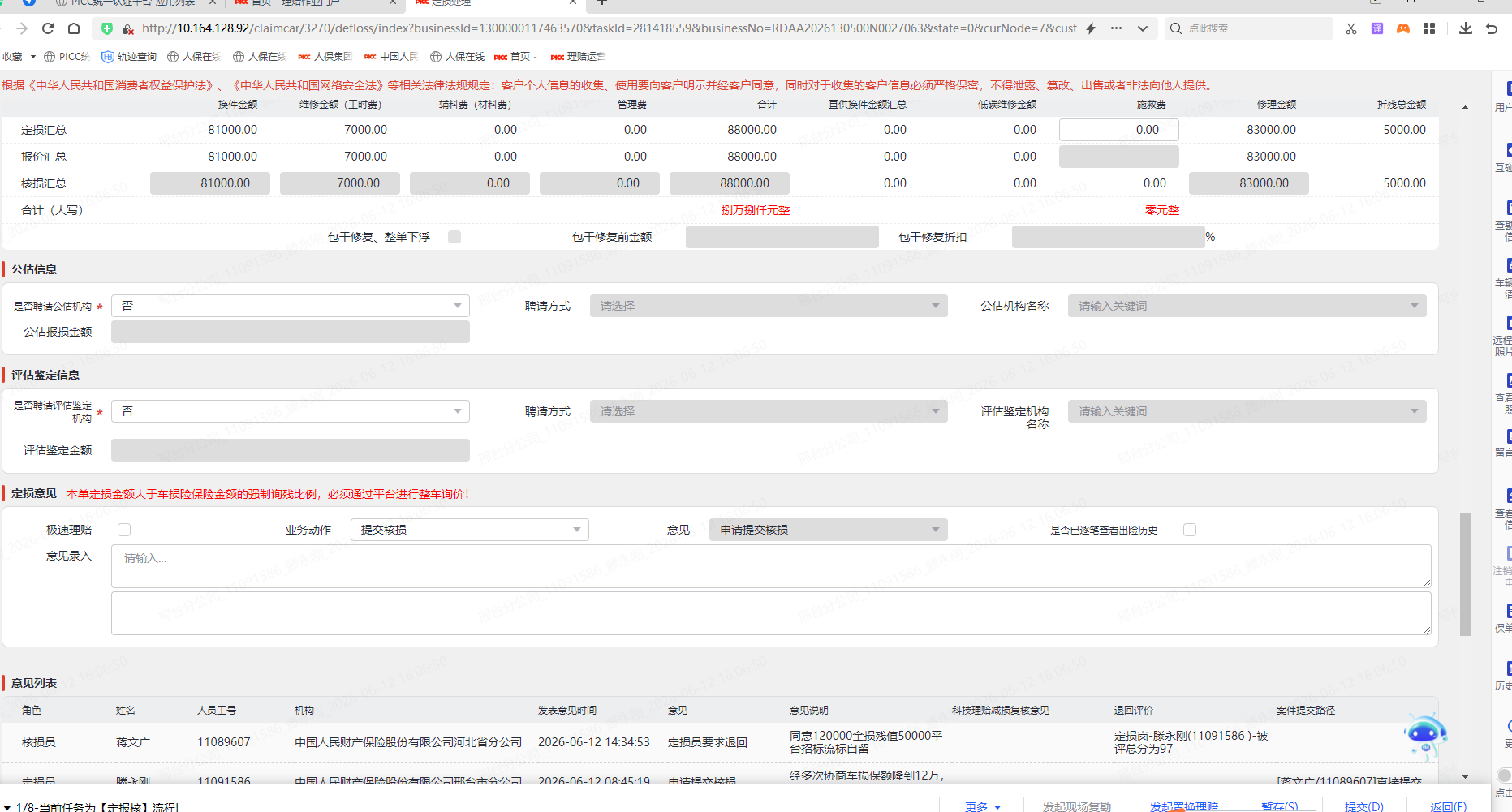Open the 聘请方式 dropdown under 评估鉴定信息
This screenshot has height=812, width=1512.
click(x=769, y=411)
